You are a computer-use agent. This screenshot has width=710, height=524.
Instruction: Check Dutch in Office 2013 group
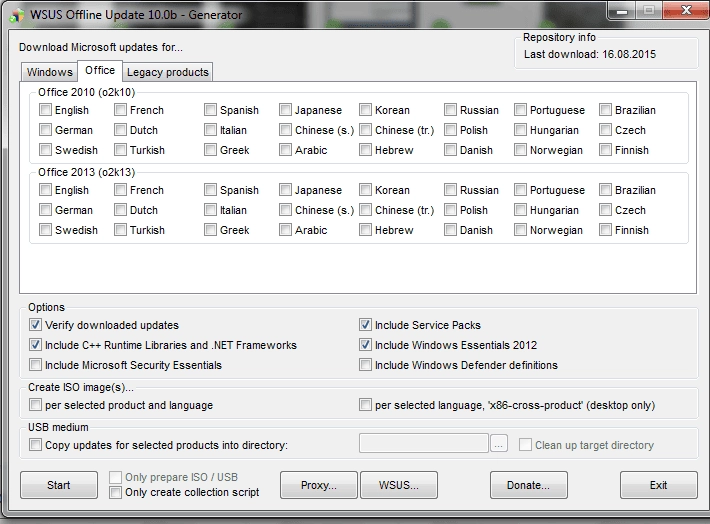pos(120,210)
